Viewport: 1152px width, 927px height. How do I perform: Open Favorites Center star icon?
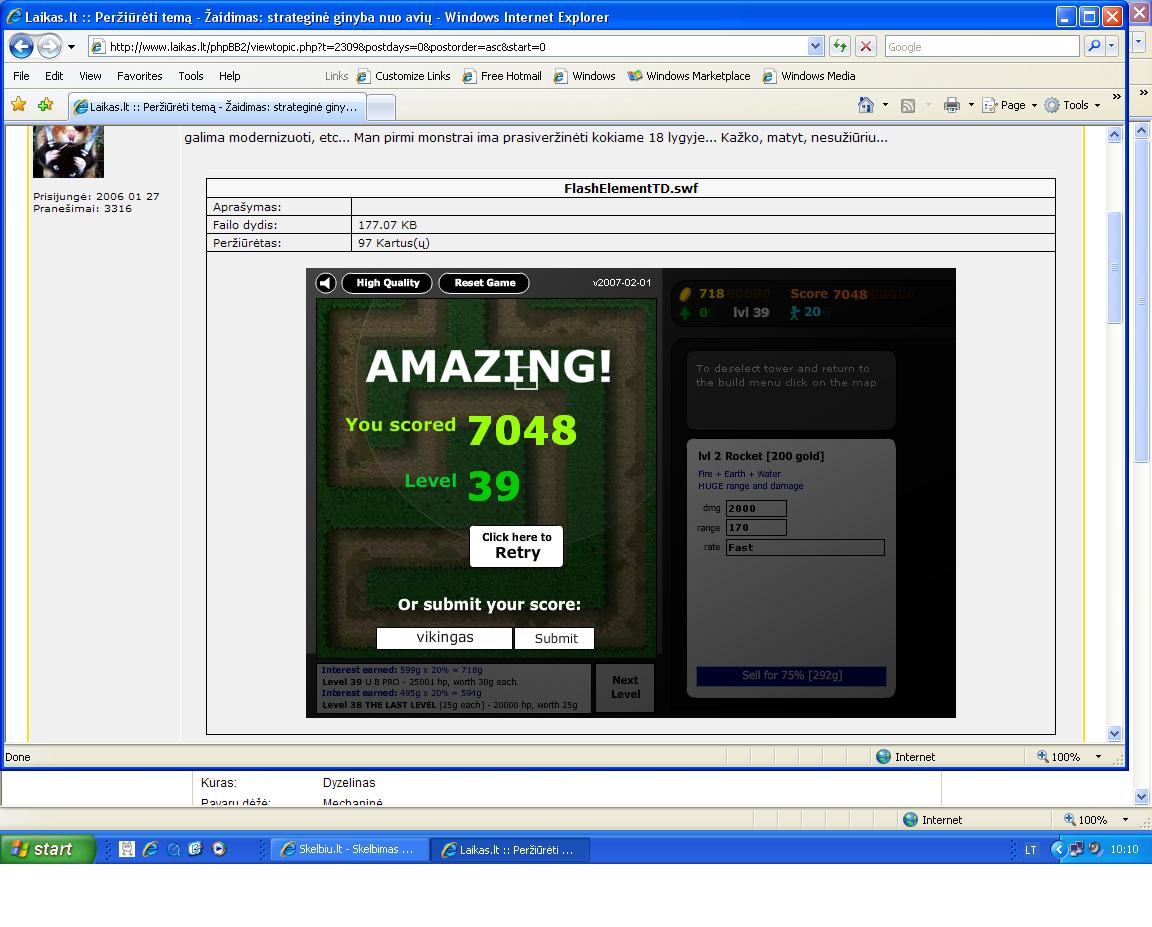pos(18,105)
